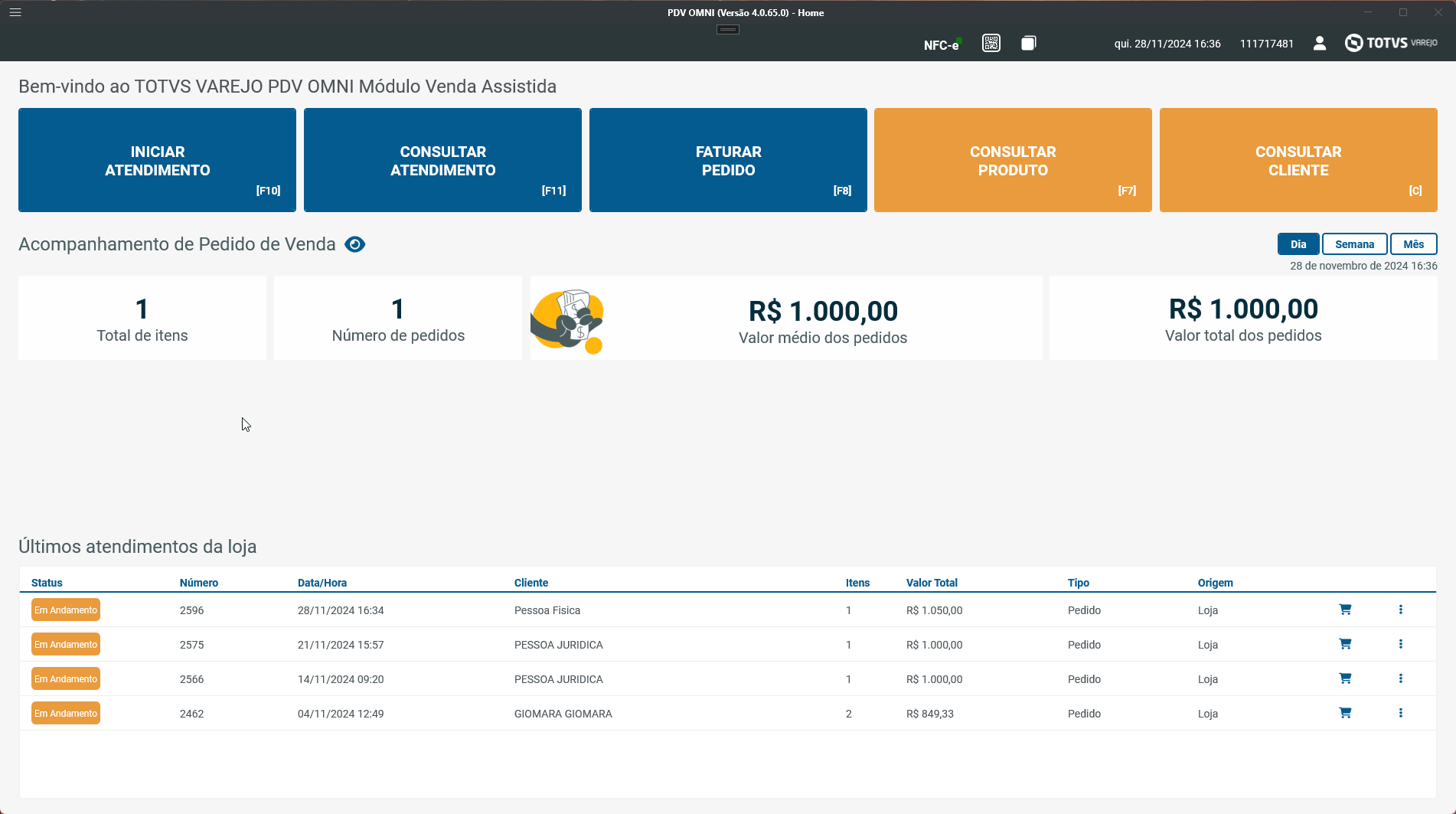Viewport: 1456px width, 814px height.
Task: Click the NFC-e status indicator
Action: [x=942, y=44]
